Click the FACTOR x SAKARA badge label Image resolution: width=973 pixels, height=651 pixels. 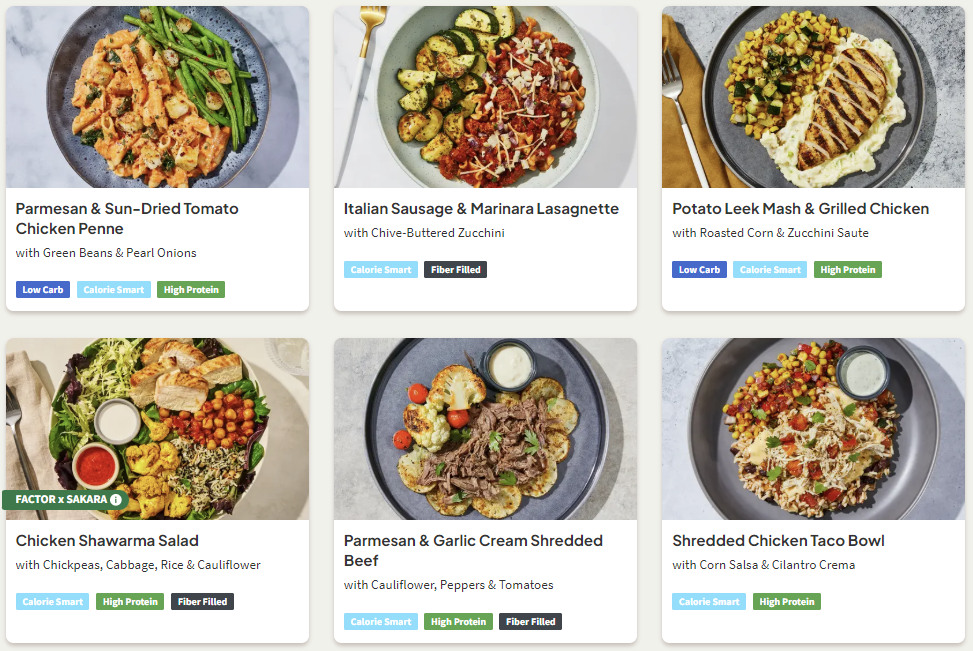pos(60,499)
